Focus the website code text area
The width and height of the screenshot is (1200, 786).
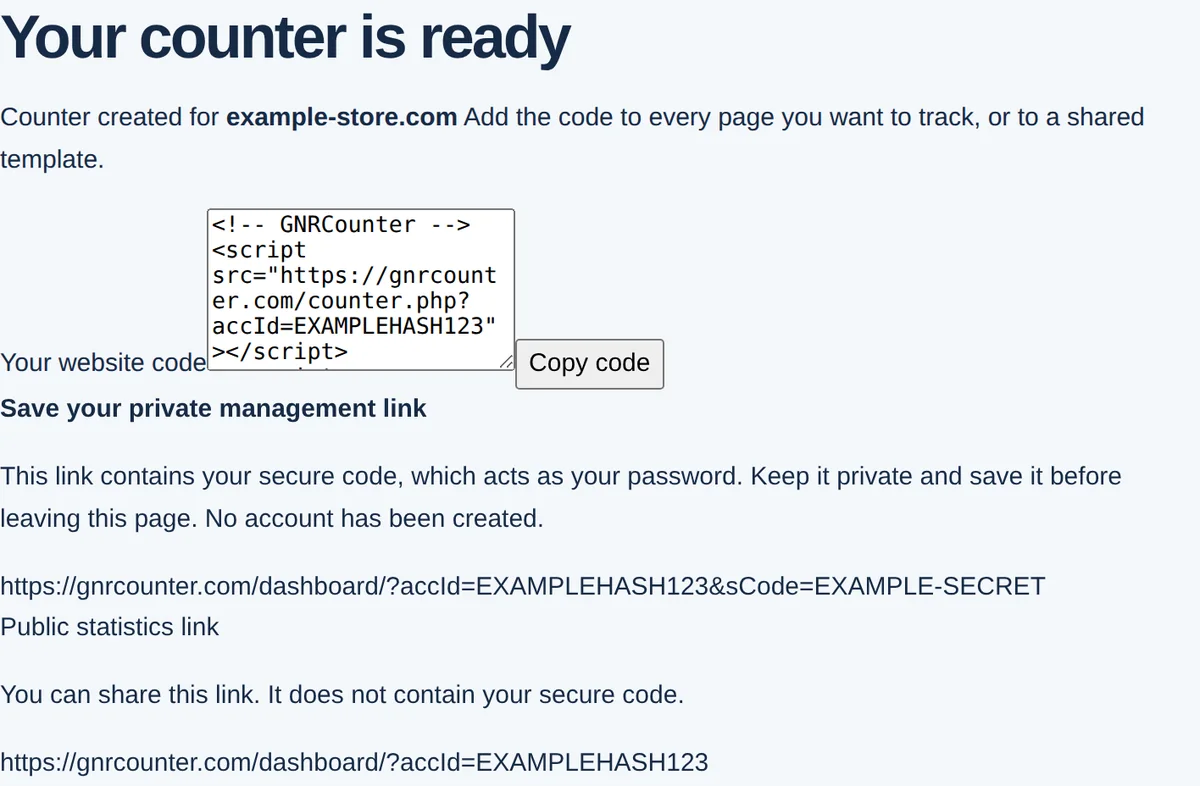tap(361, 289)
